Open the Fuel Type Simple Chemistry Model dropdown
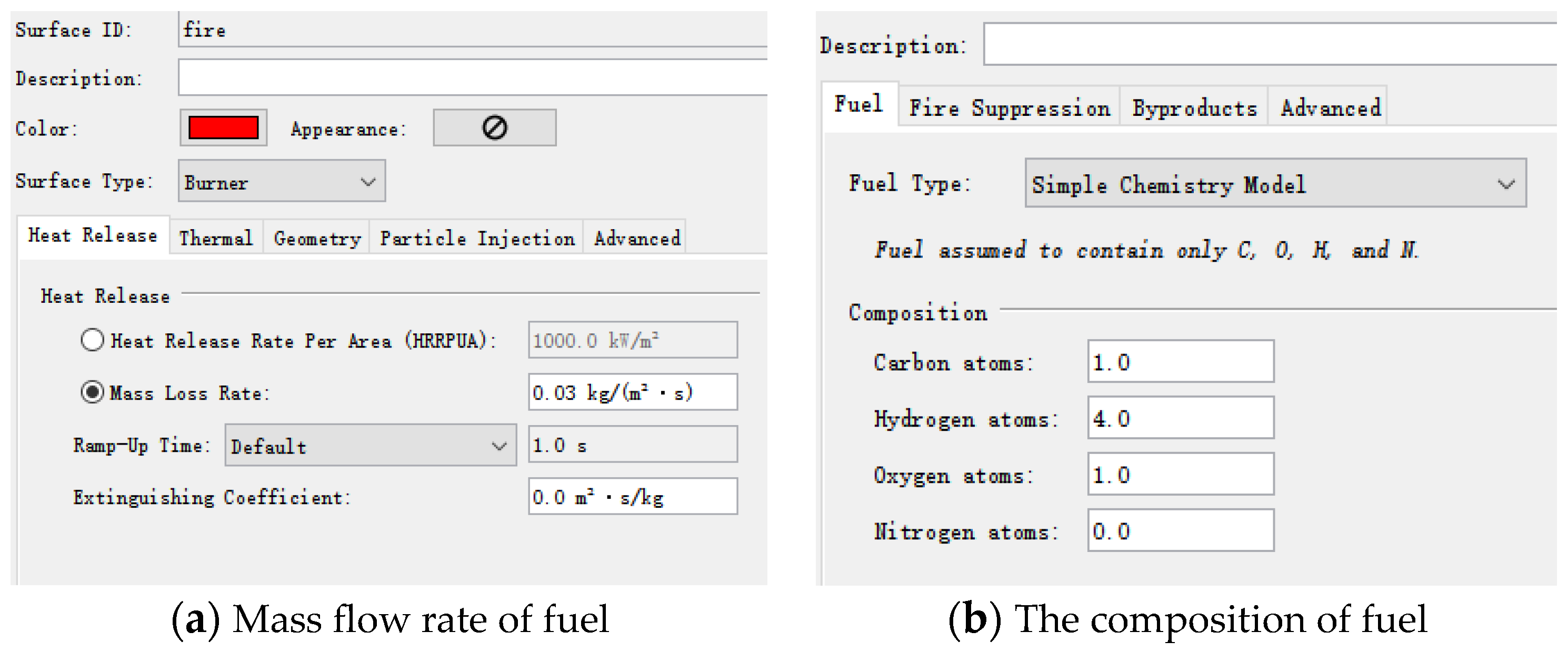1568x651 pixels. (x=1275, y=184)
